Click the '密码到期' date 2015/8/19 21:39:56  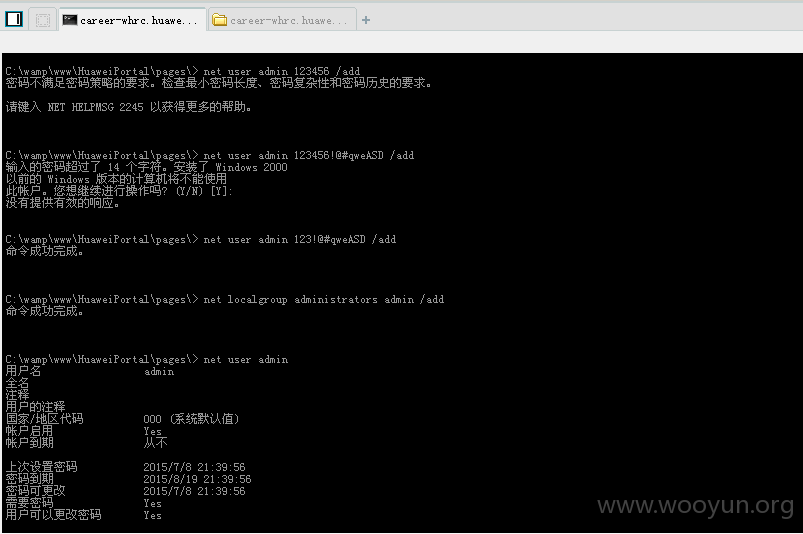click(197, 479)
